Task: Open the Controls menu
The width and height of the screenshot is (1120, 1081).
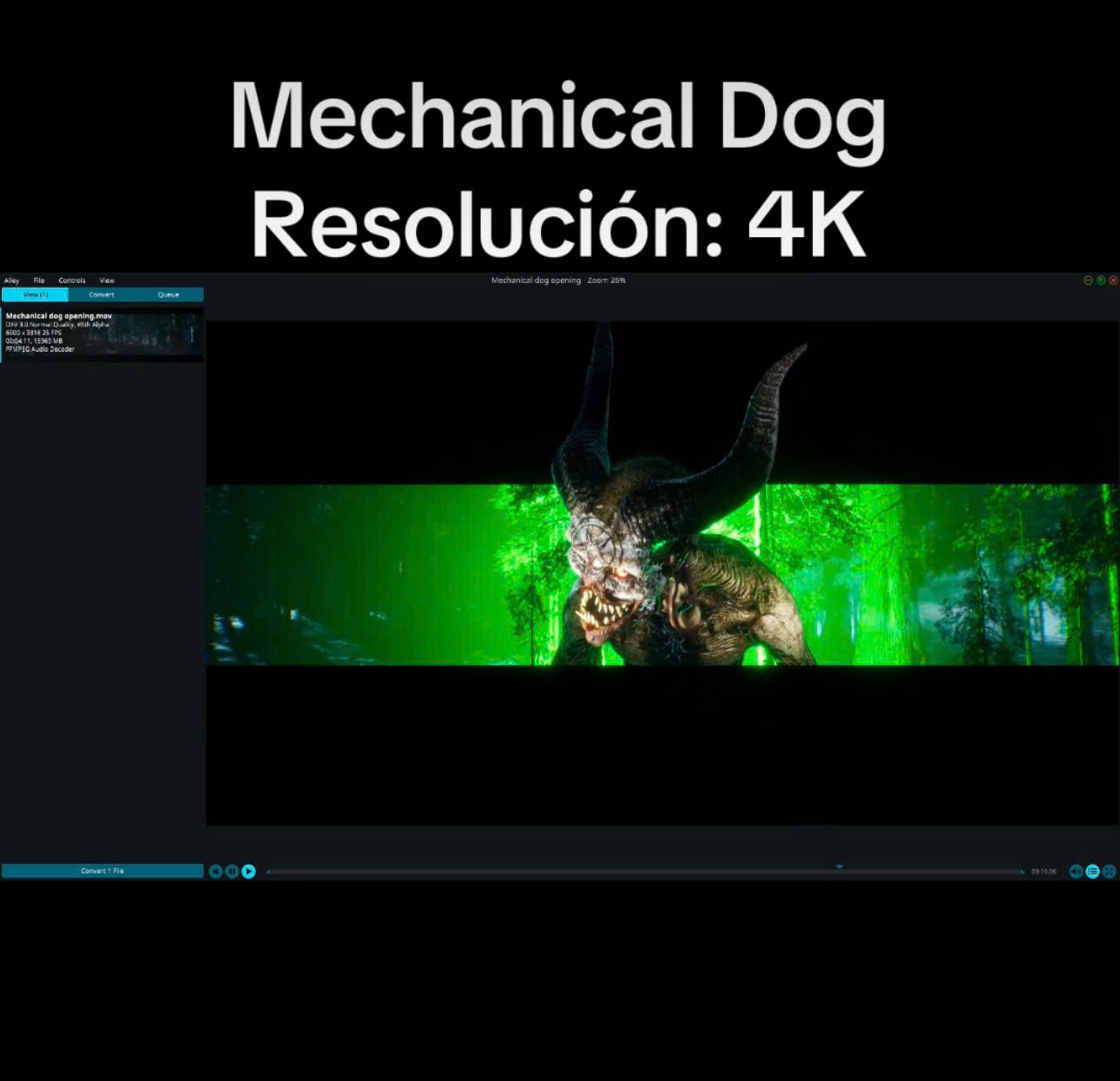Action: tap(72, 280)
